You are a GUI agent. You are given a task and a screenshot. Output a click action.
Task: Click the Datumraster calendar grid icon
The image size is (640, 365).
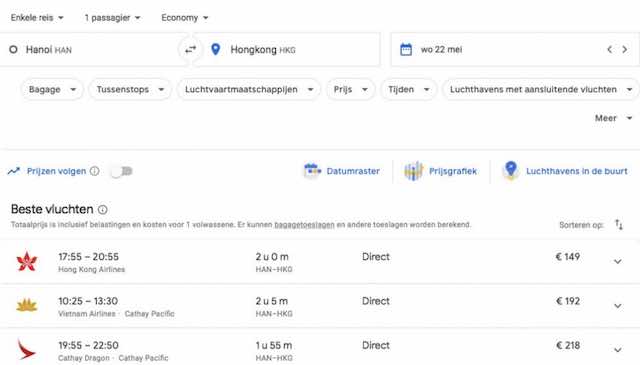[x=312, y=171]
